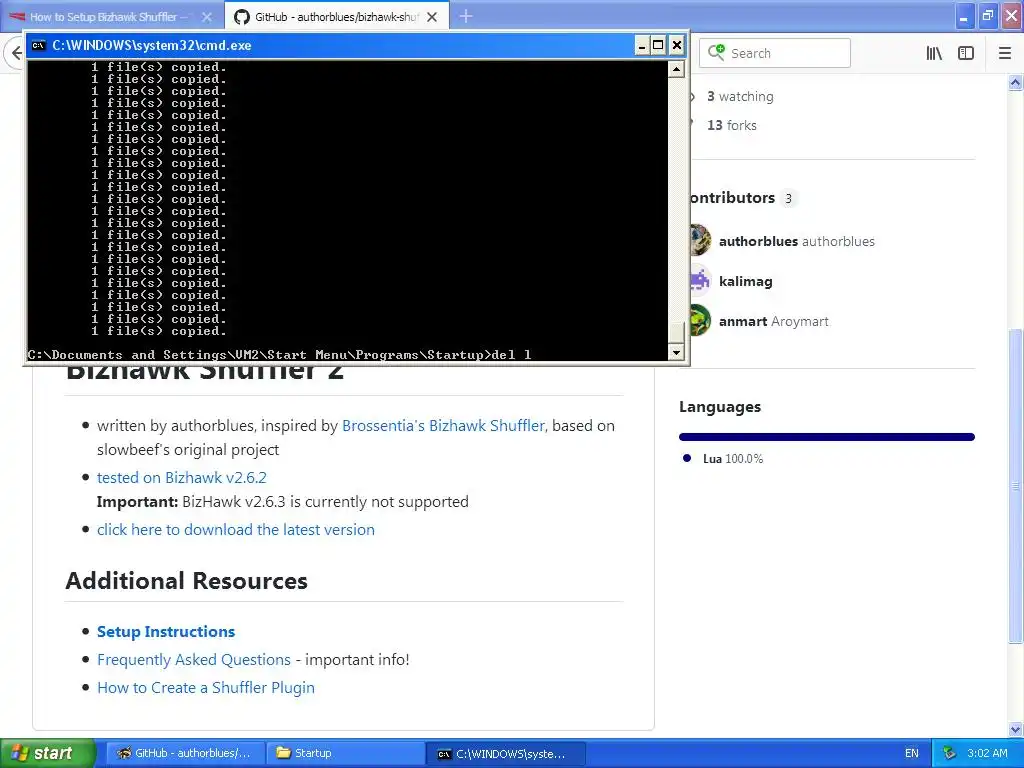Click kalimag contributor avatar

[x=700, y=281]
